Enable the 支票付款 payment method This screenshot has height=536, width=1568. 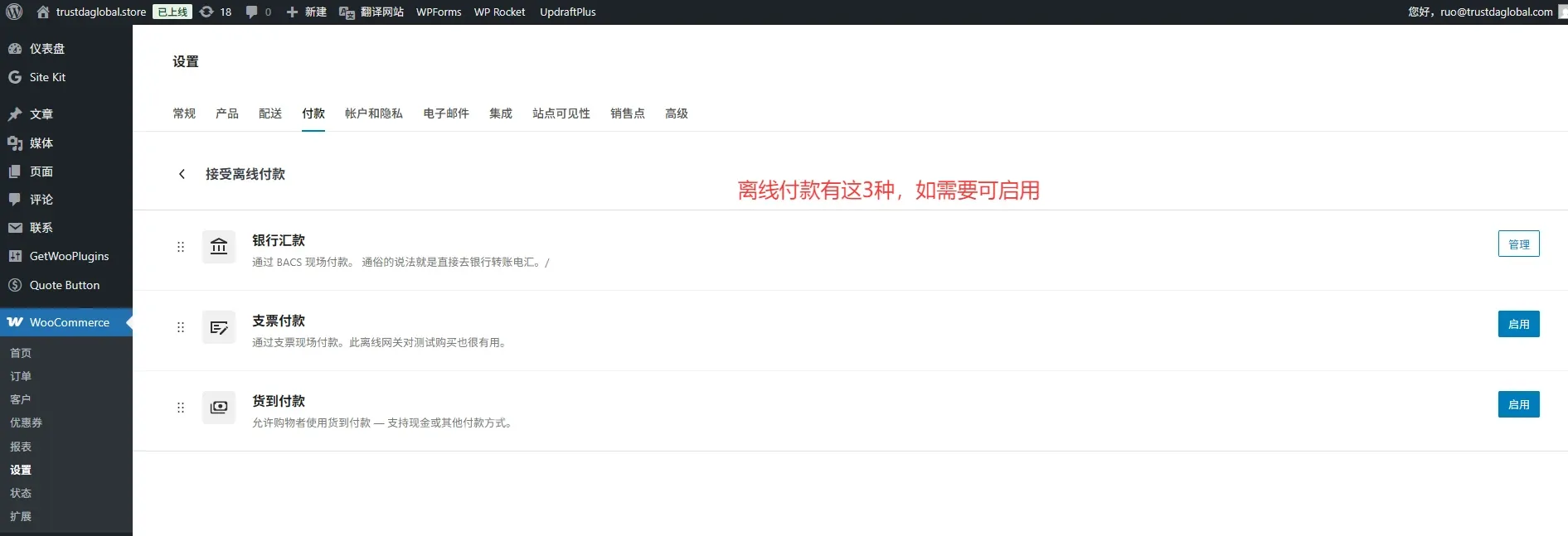[x=1518, y=324]
